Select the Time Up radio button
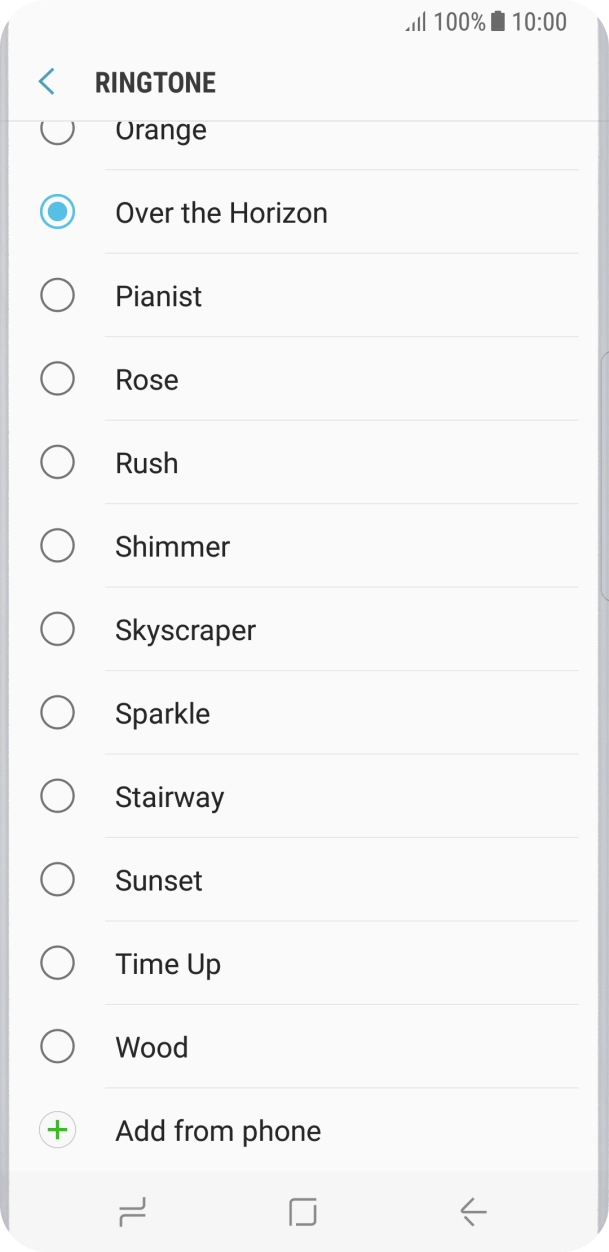Image resolution: width=609 pixels, height=1252 pixels. pos(57,964)
